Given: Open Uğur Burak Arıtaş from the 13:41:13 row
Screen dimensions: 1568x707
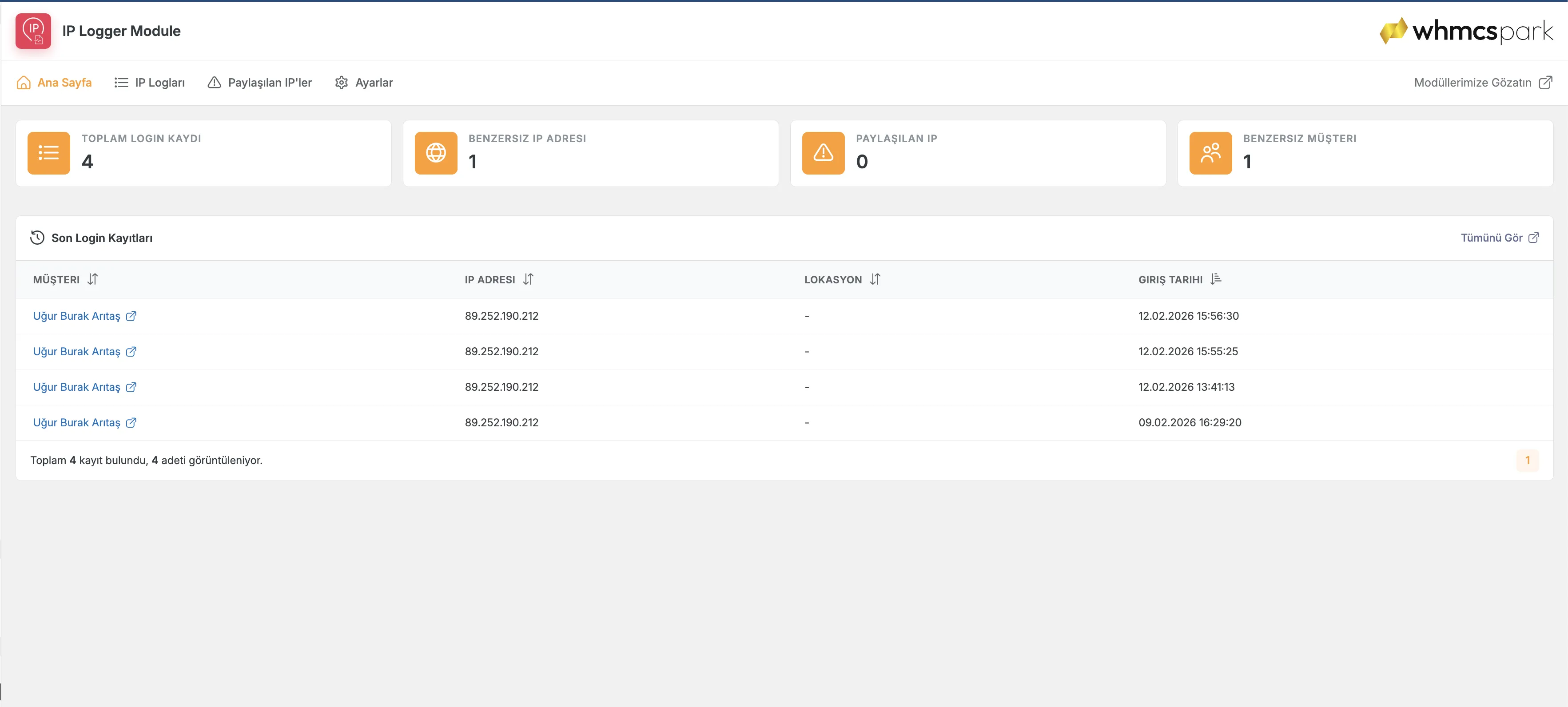Looking at the screenshot, I should (77, 387).
